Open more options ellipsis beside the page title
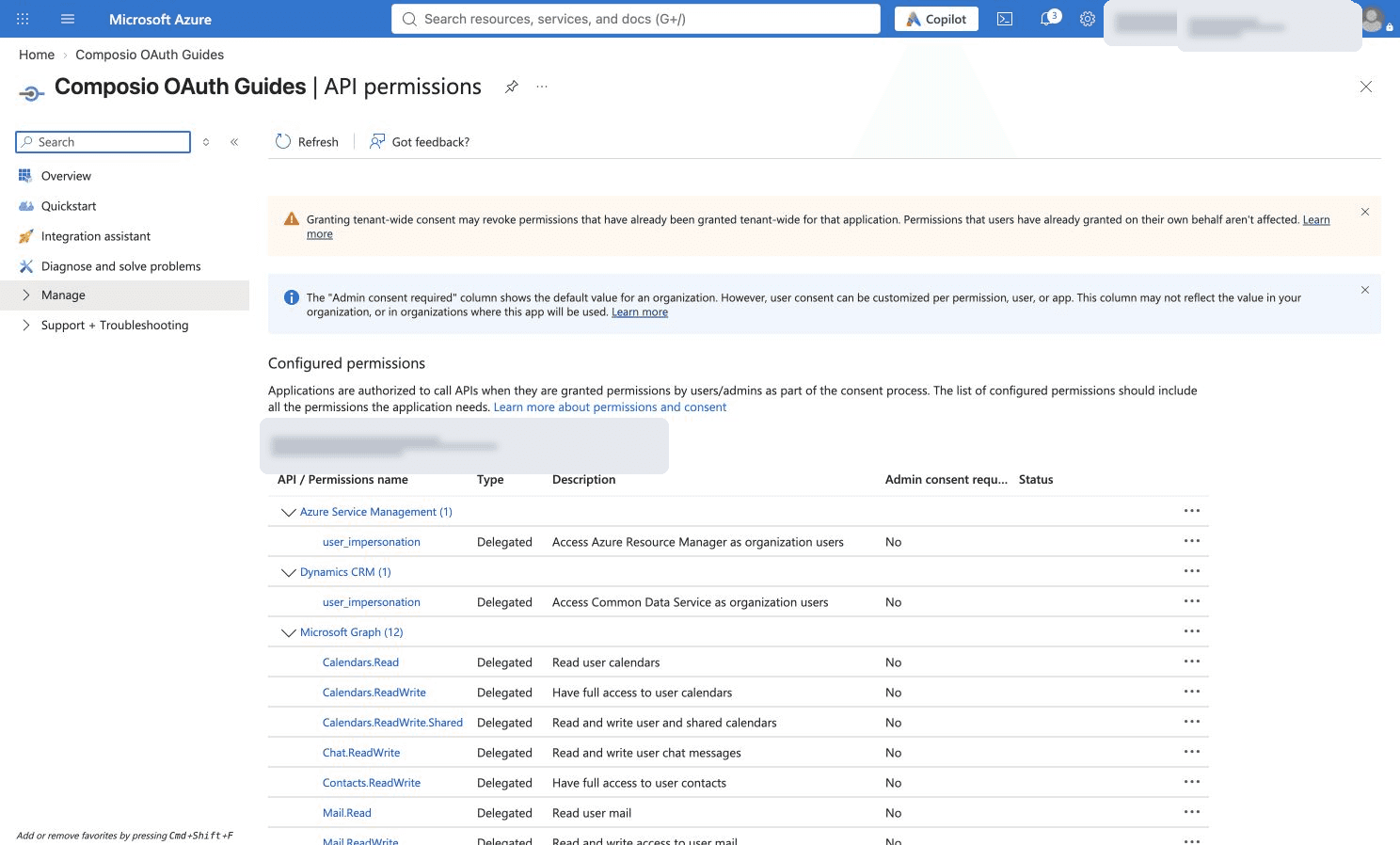This screenshot has height=845, width=1400. pyautogui.click(x=542, y=87)
